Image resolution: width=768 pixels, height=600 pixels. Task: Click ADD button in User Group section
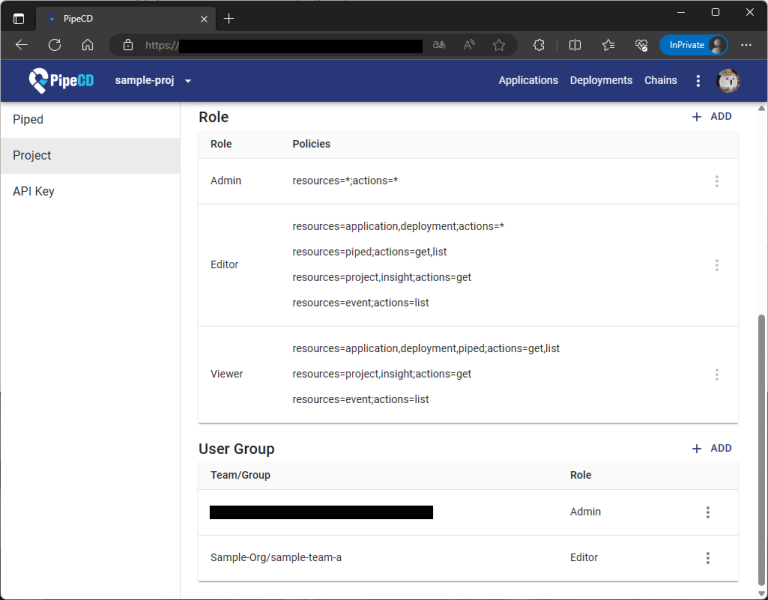[x=712, y=449]
